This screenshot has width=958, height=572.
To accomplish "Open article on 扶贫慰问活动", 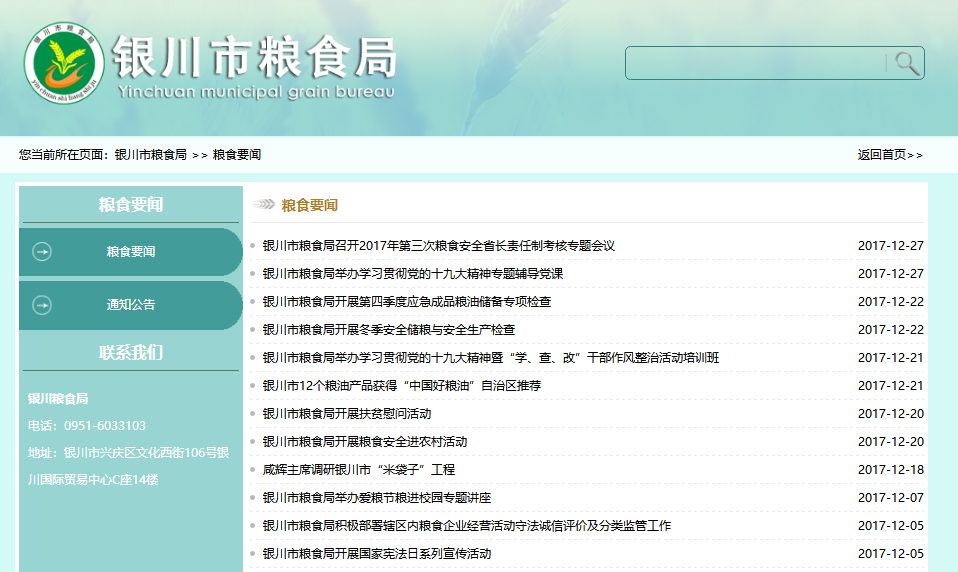I will coord(346,414).
